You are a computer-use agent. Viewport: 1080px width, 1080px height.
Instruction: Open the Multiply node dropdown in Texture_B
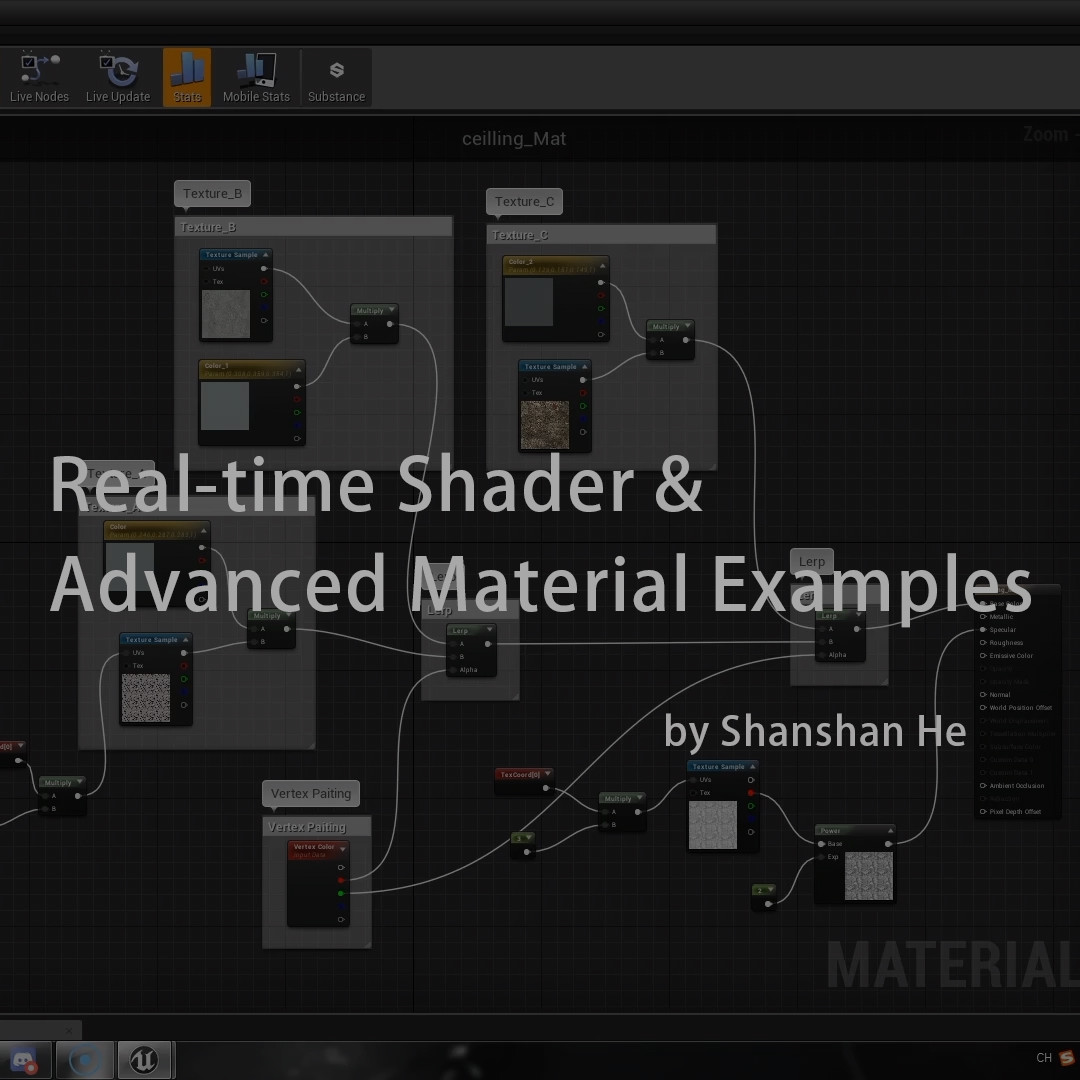pyautogui.click(x=393, y=310)
